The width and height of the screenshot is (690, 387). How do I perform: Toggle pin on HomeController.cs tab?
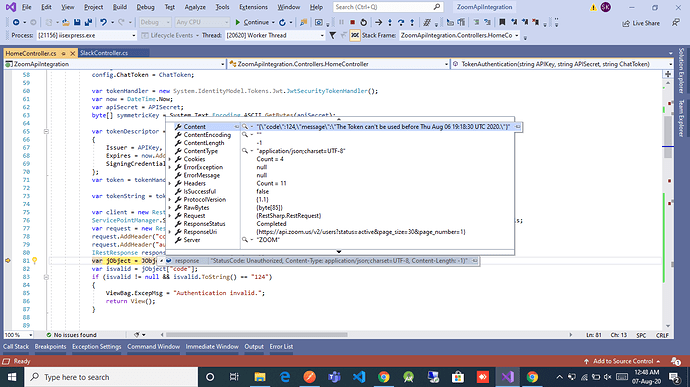point(63,53)
